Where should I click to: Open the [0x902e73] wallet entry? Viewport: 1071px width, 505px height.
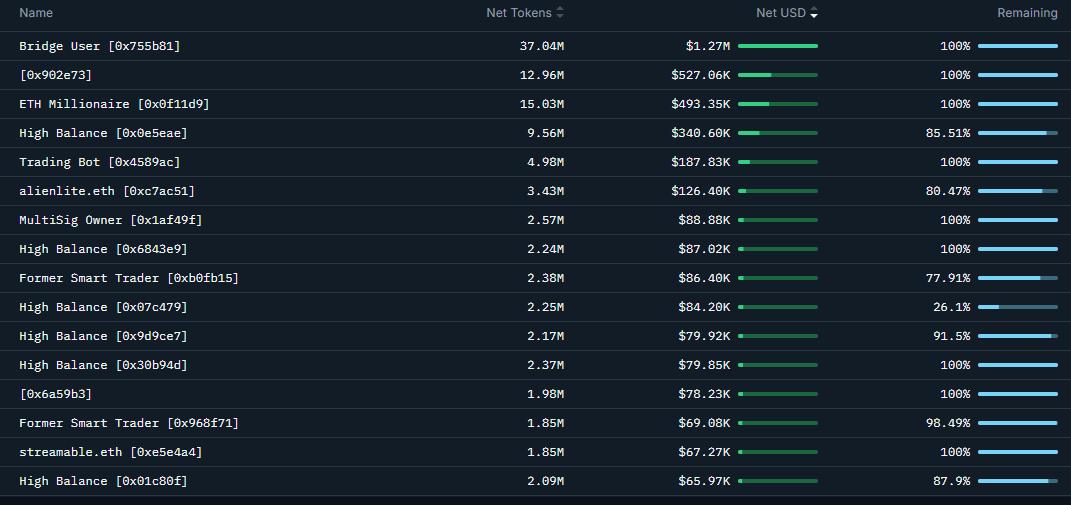(x=56, y=75)
